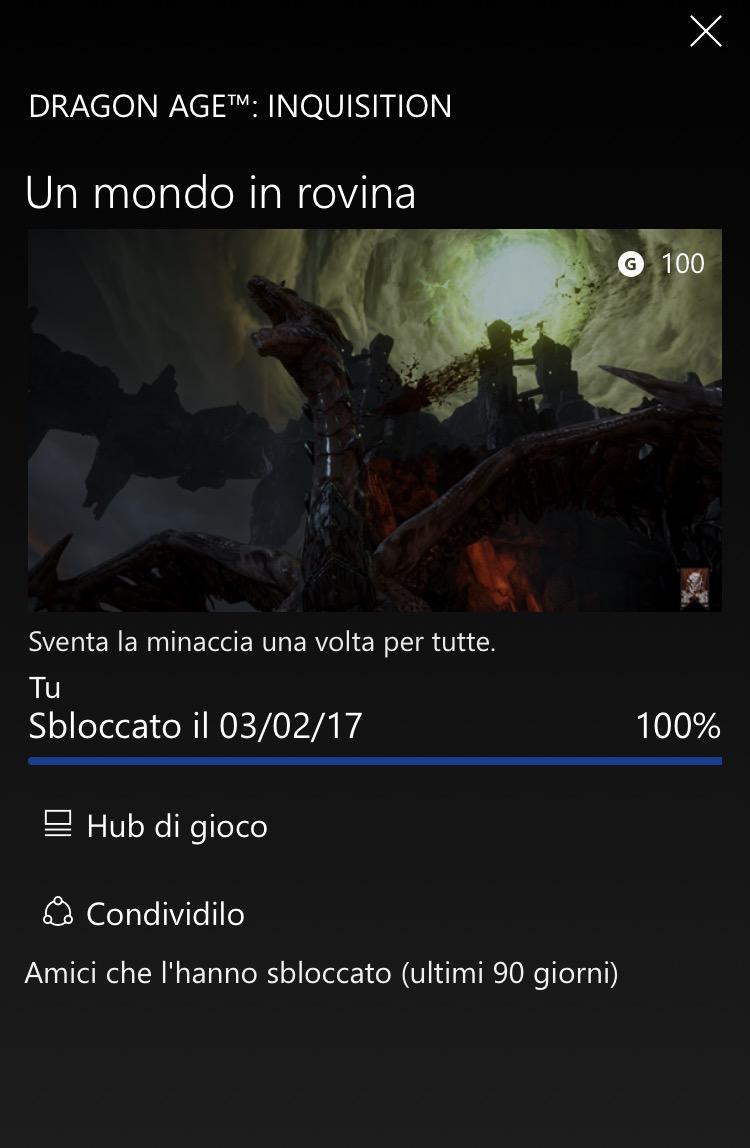
Task: Open Hub di gioco
Action: (156, 826)
